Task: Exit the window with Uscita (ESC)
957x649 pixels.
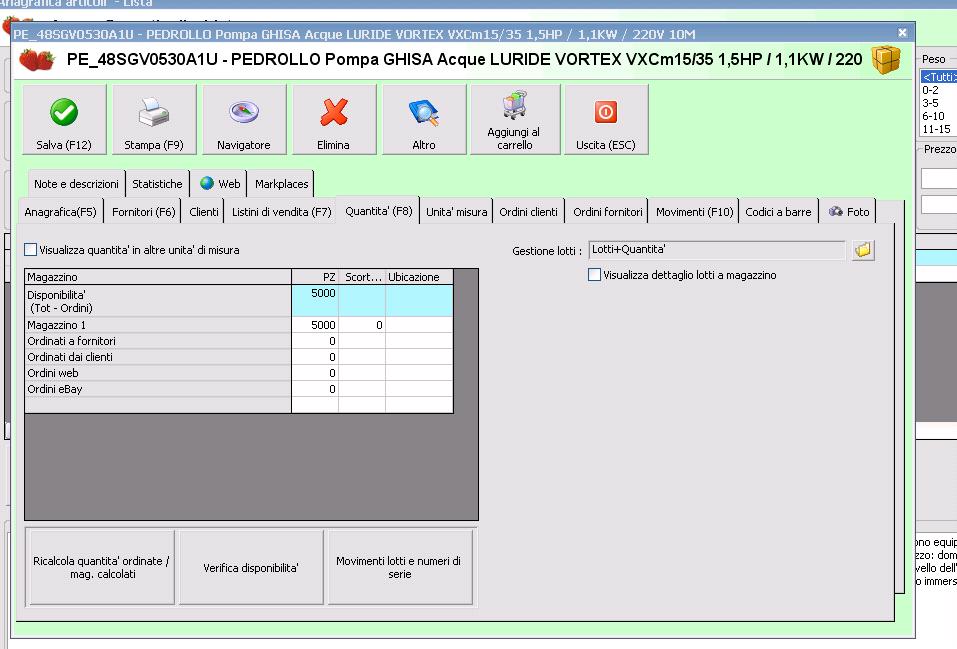Action: (605, 120)
